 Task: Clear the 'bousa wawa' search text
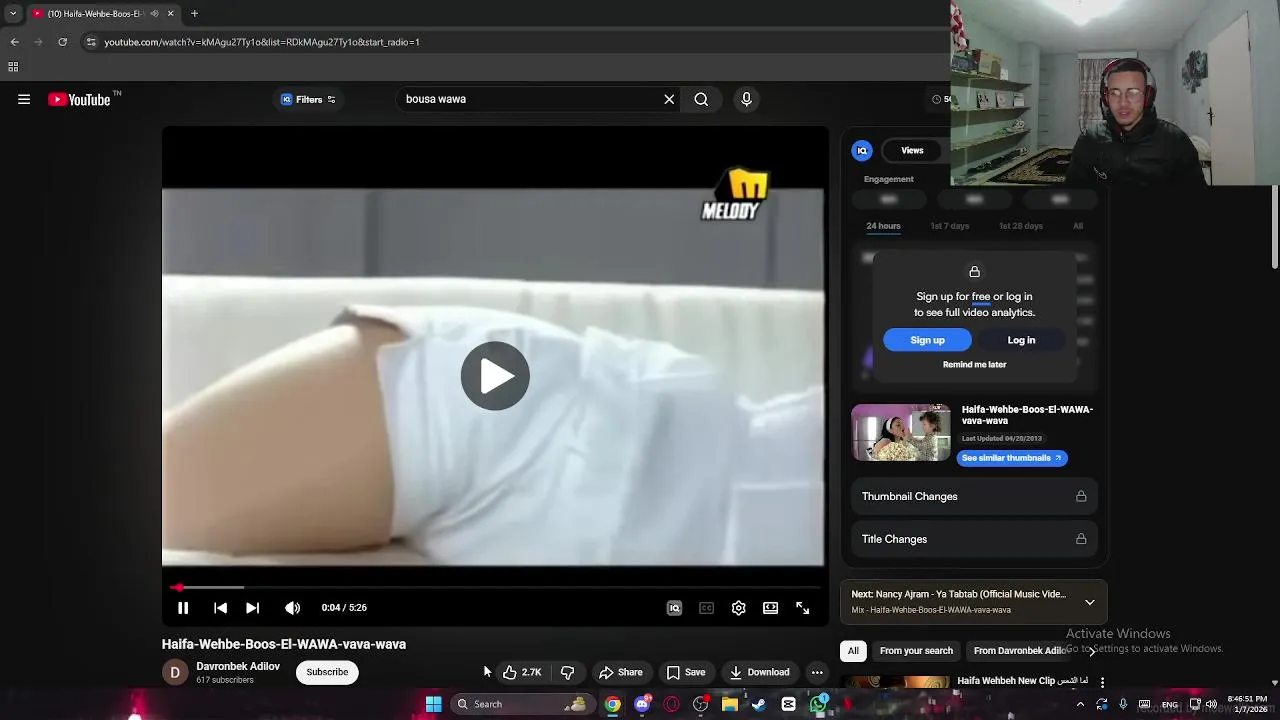669,99
